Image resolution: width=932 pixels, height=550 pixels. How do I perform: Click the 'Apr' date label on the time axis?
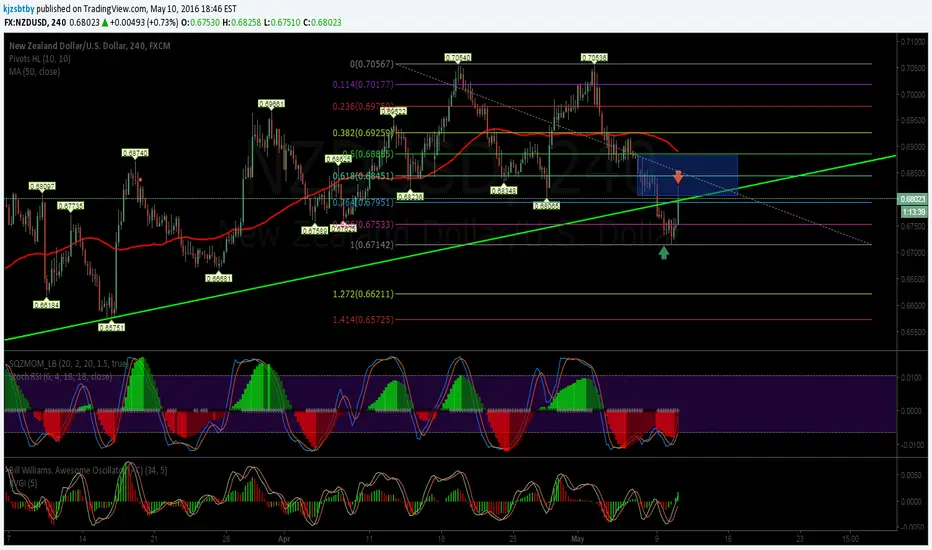284,539
